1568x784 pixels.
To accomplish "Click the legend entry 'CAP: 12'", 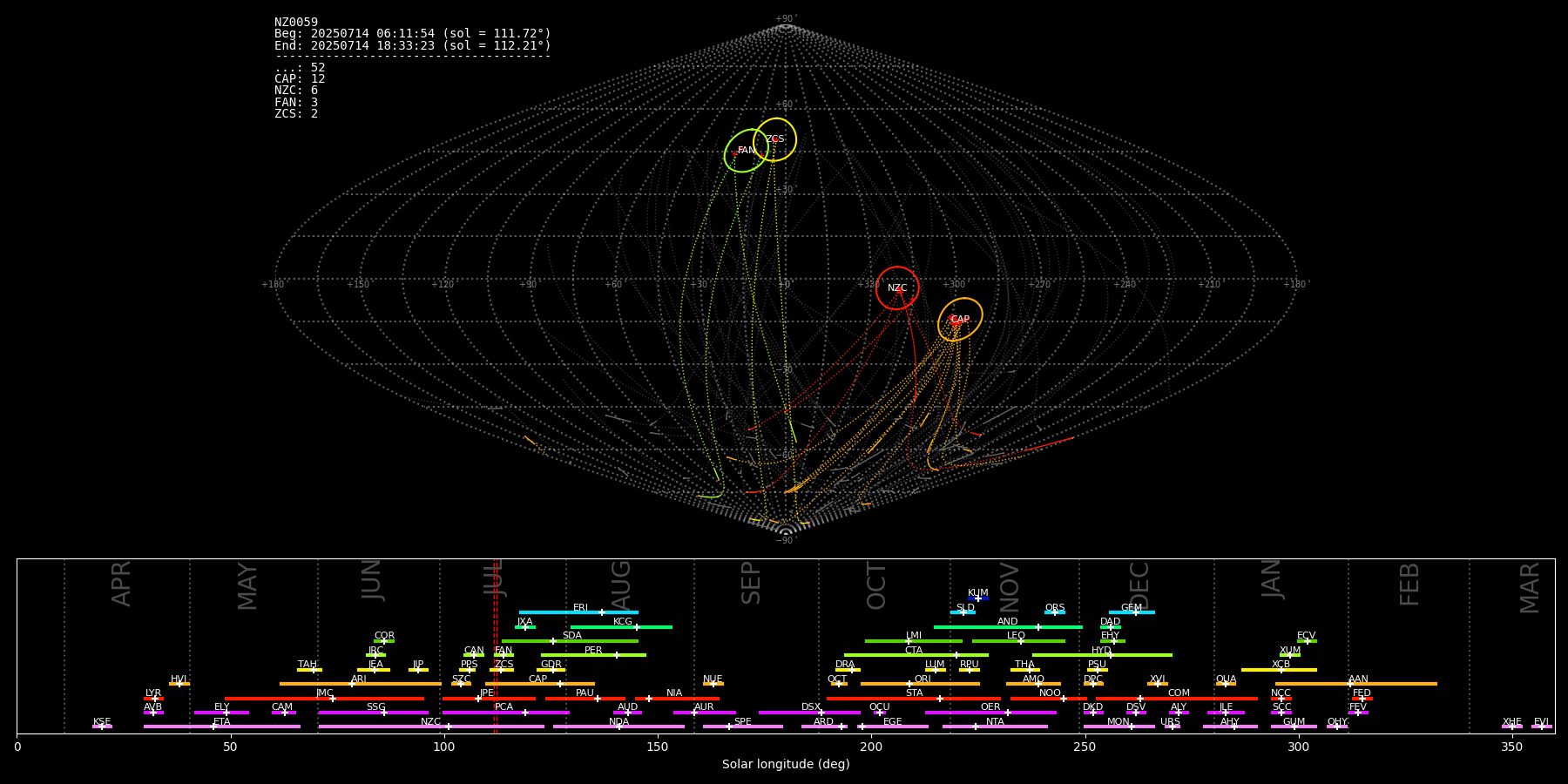I will point(300,79).
